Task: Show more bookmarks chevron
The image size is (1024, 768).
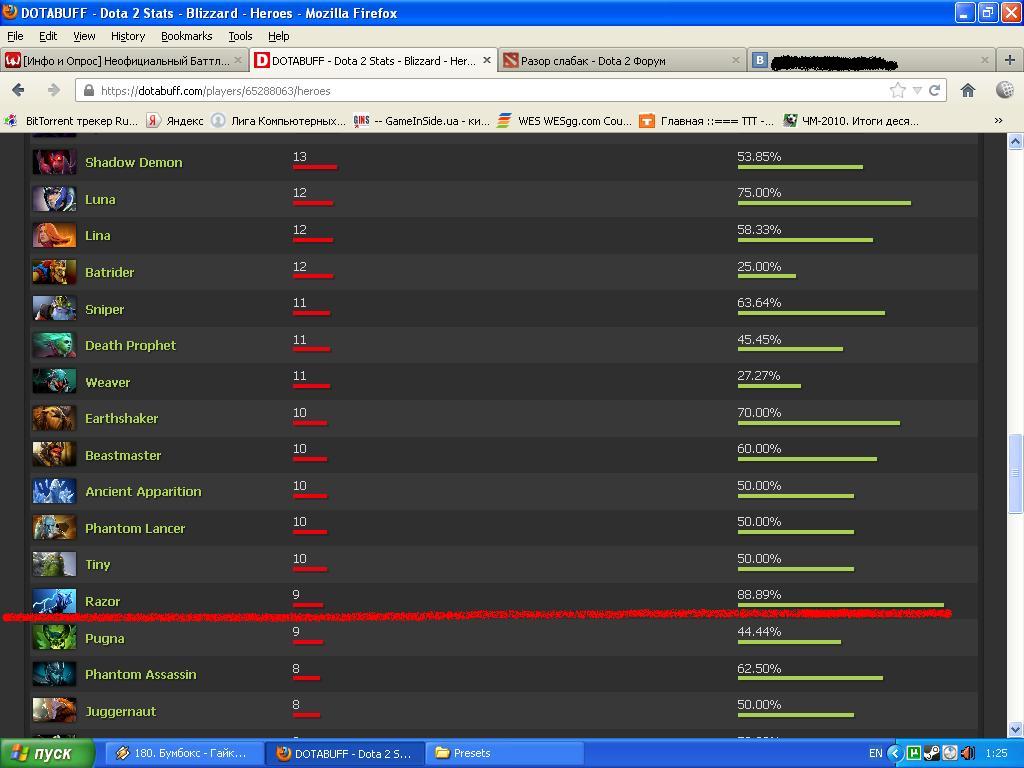Action: [998, 121]
